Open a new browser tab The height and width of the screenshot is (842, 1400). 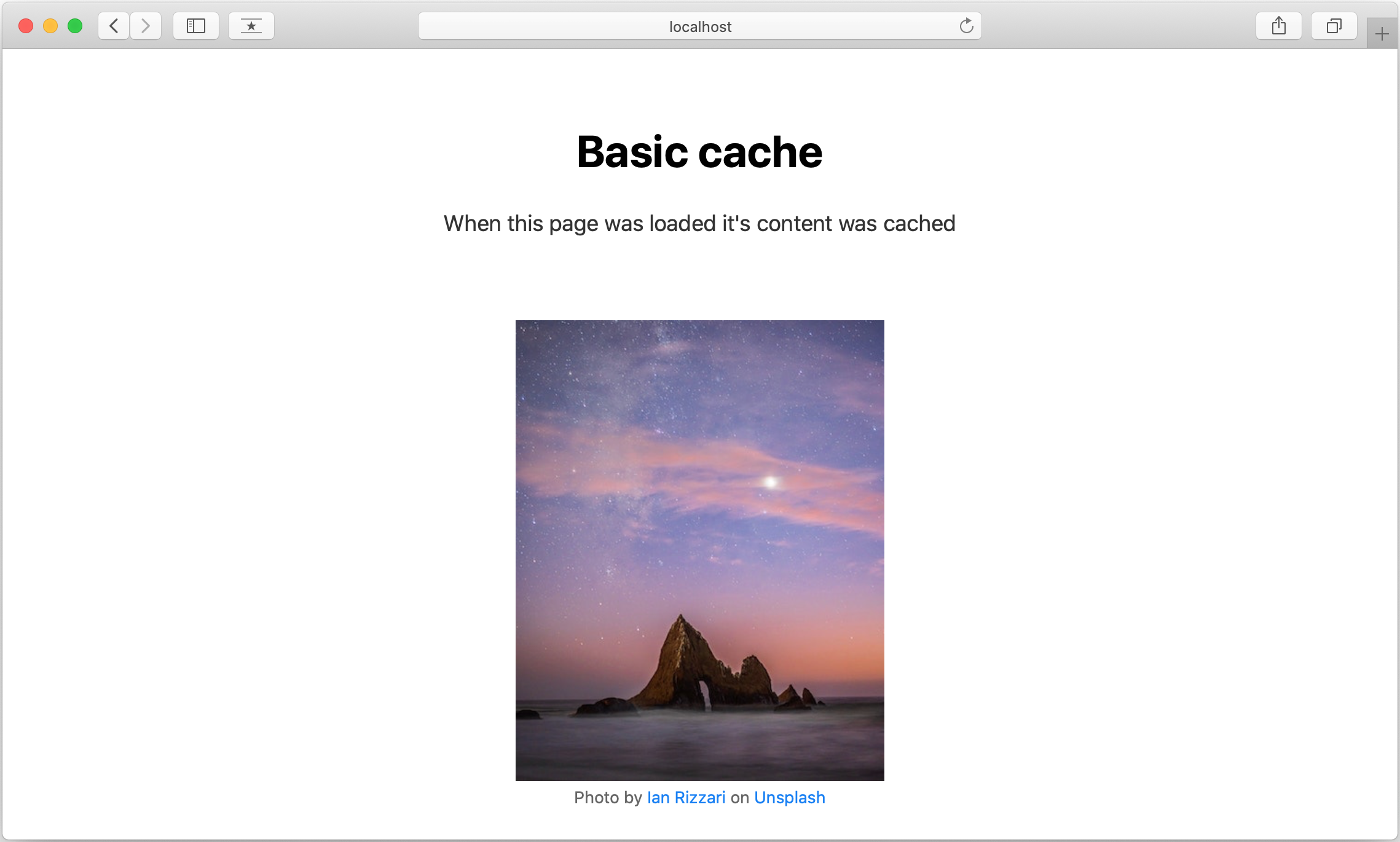tap(1382, 32)
